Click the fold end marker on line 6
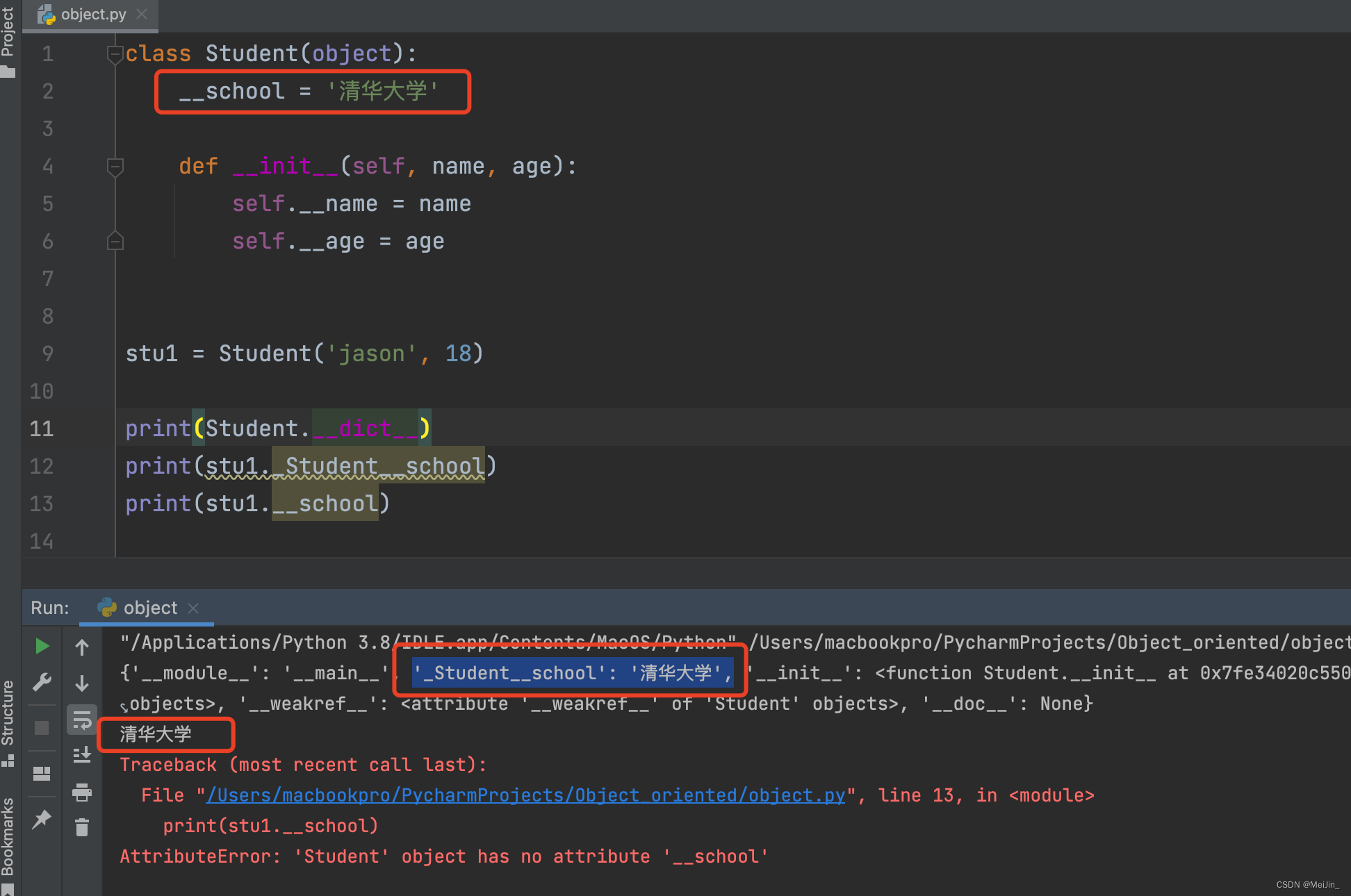This screenshot has width=1351, height=896. pos(115,241)
